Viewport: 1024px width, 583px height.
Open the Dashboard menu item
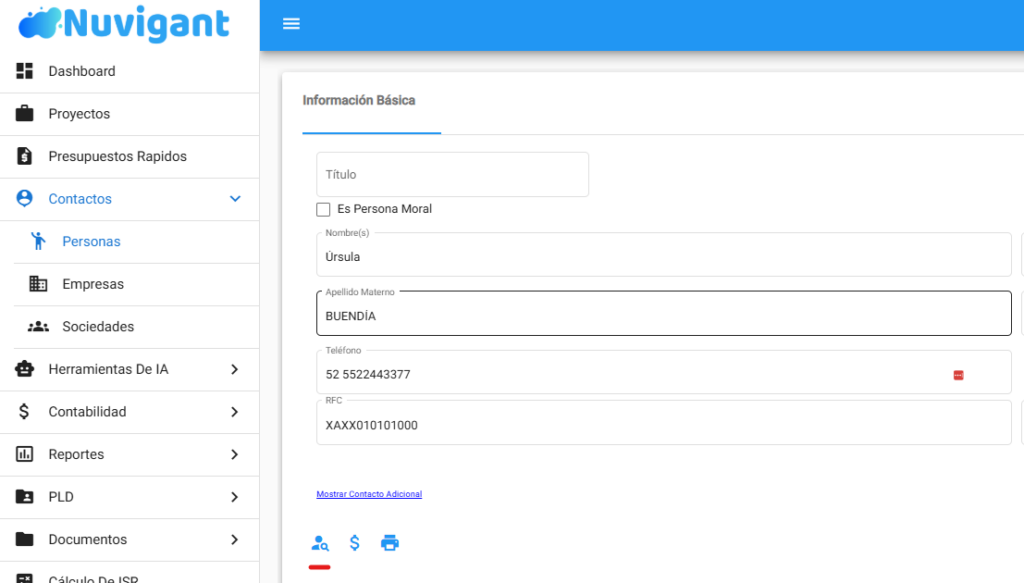129,71
